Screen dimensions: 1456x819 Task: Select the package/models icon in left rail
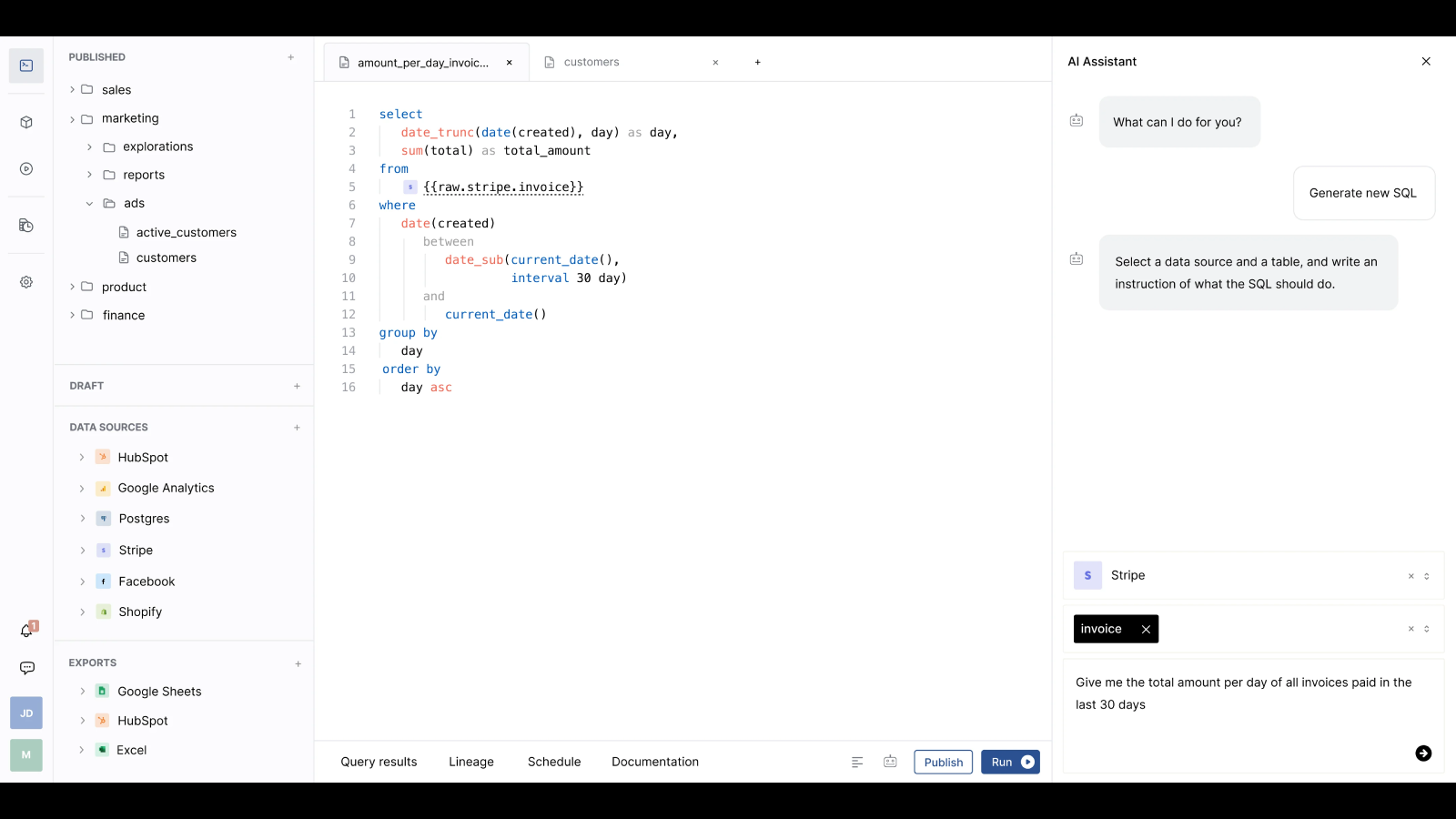[x=25, y=121]
